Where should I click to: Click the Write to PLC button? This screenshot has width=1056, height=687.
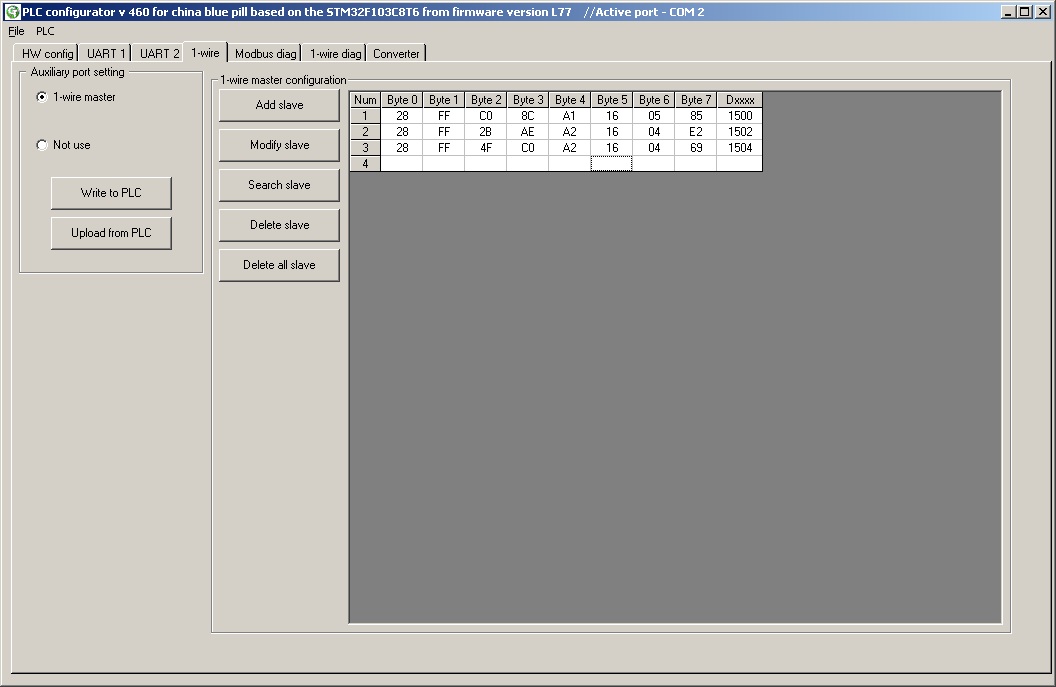(111, 193)
